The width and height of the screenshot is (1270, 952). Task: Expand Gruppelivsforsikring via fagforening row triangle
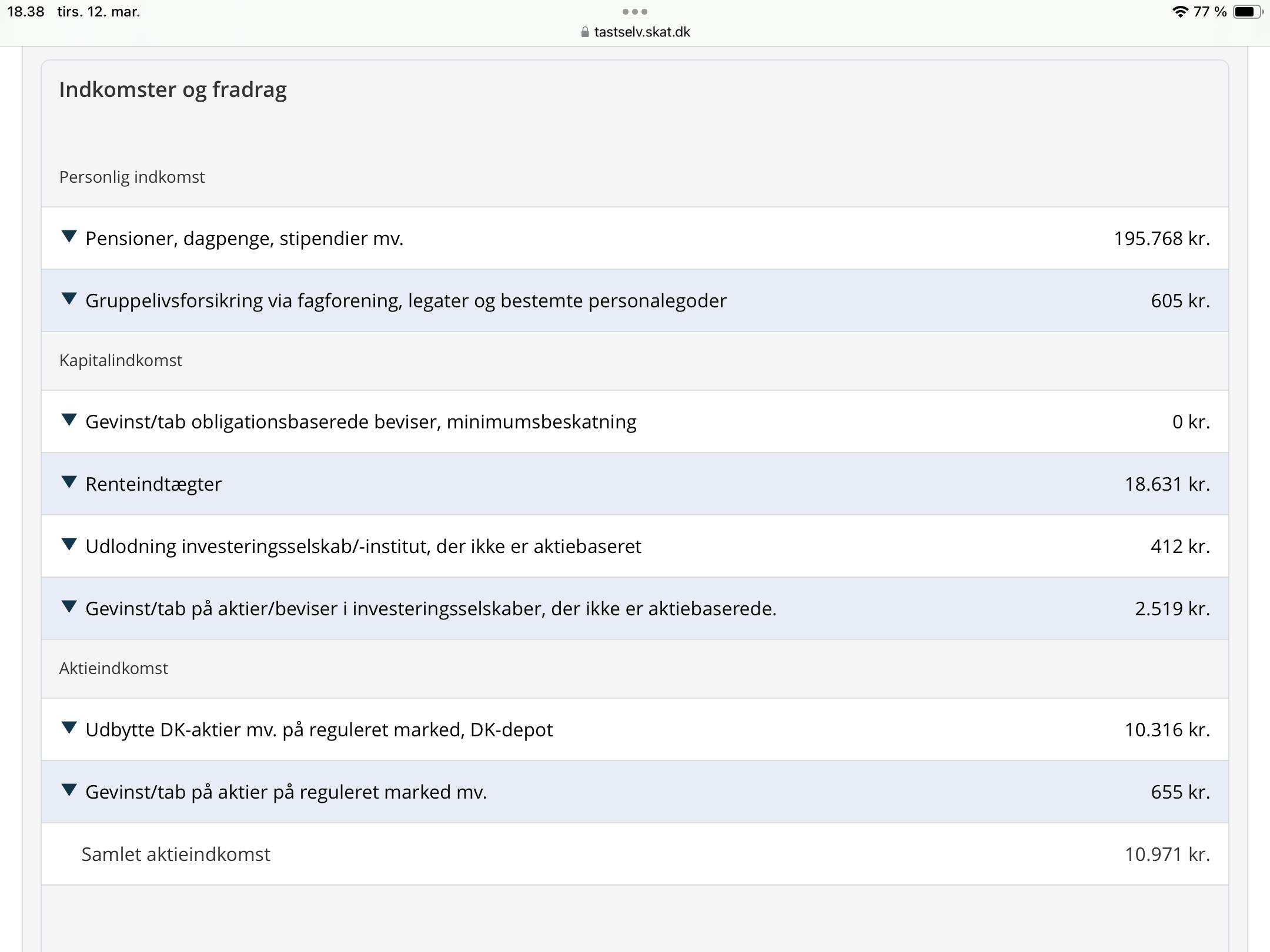69,299
